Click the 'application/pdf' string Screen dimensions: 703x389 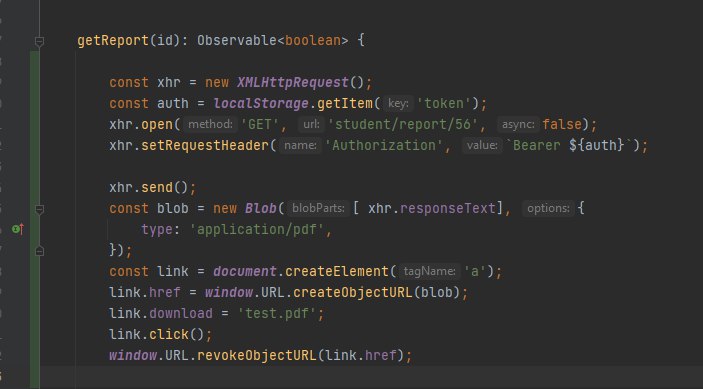coord(256,229)
